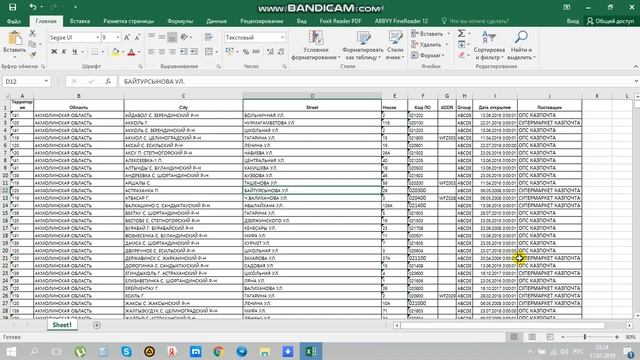Click the large Paste clipboard icon
640x360 pixels.
tap(15, 38)
